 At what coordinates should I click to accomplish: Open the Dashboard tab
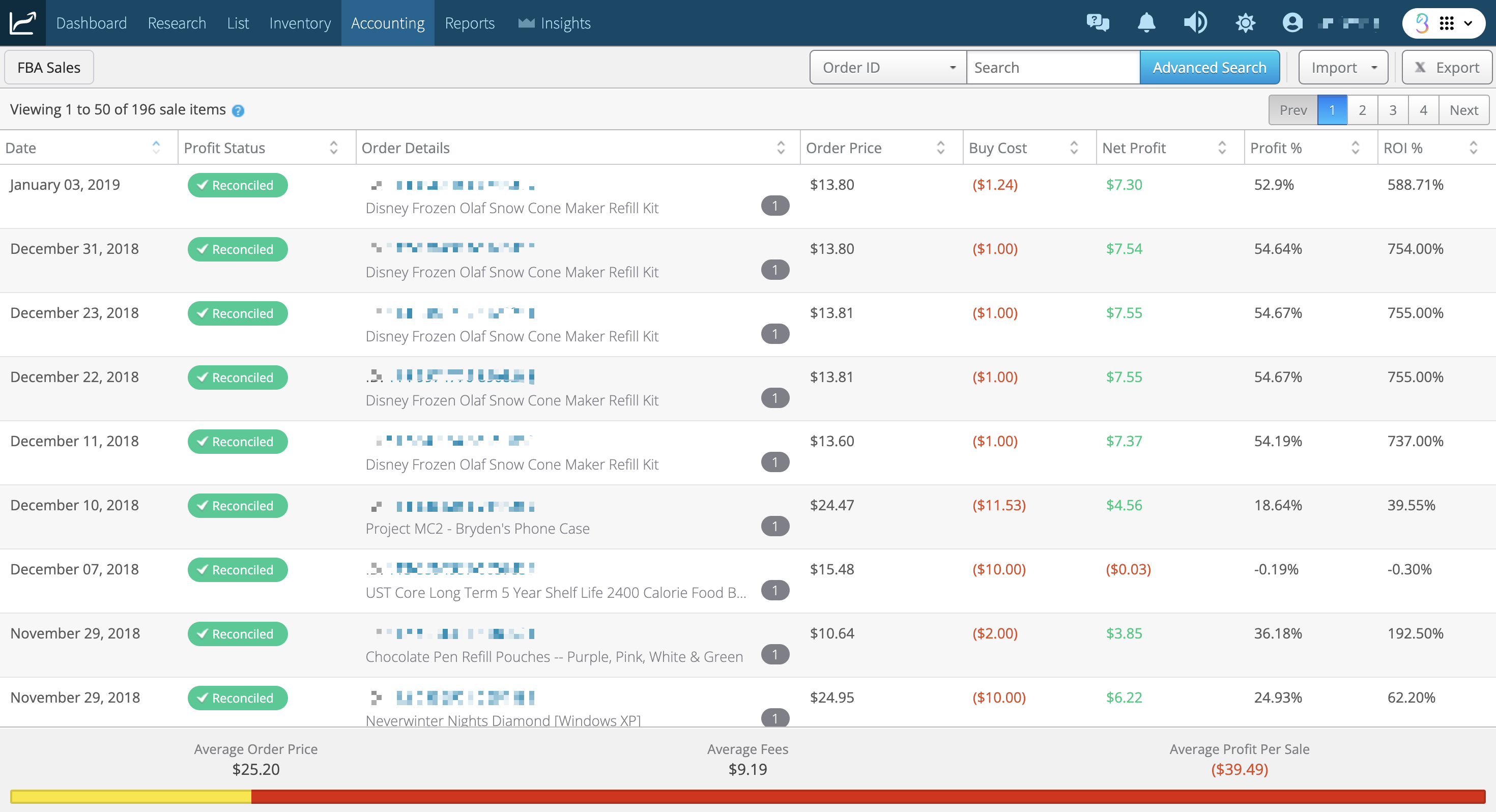(x=91, y=23)
